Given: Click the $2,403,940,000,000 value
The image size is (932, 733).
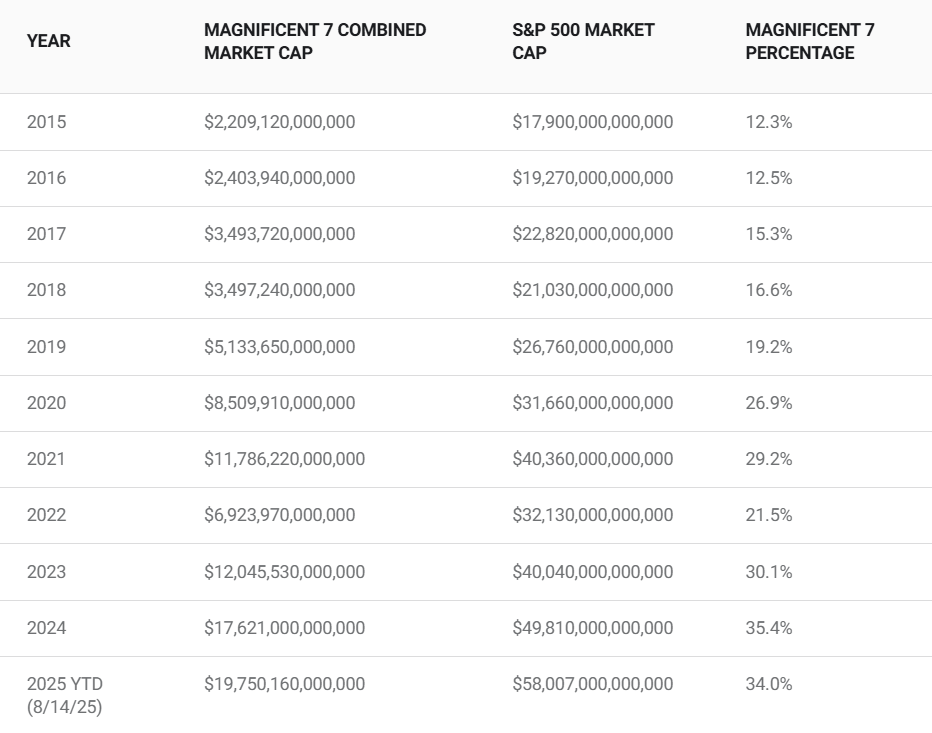Looking at the screenshot, I should point(279,178).
